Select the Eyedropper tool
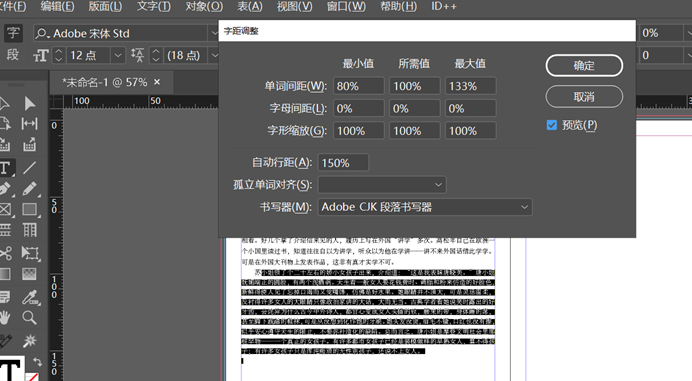Screen dimensions: 692x381 [x=30, y=298]
